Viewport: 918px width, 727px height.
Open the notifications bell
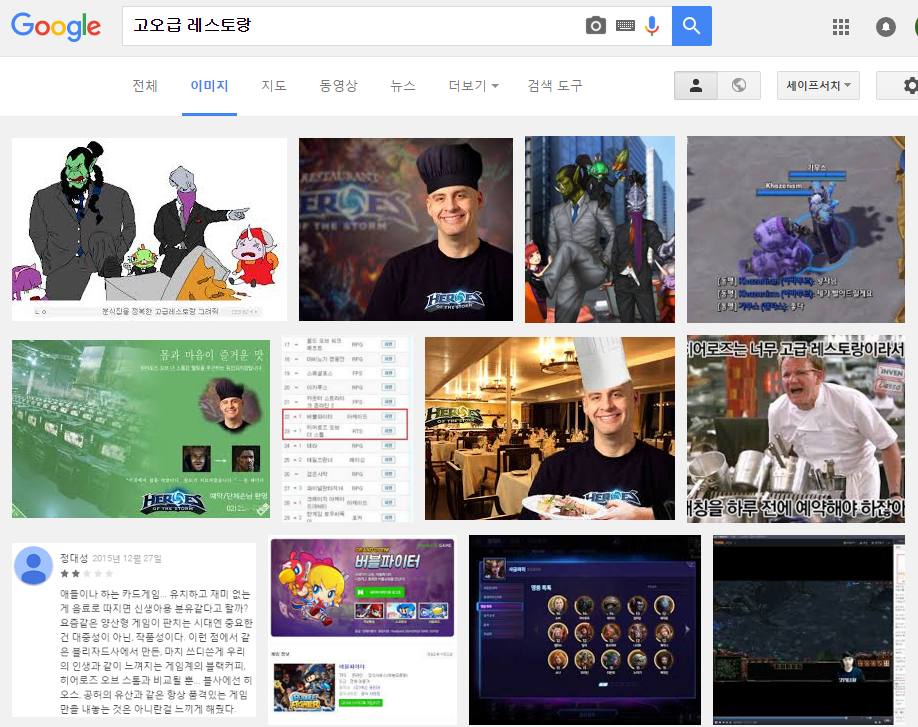coord(885,27)
